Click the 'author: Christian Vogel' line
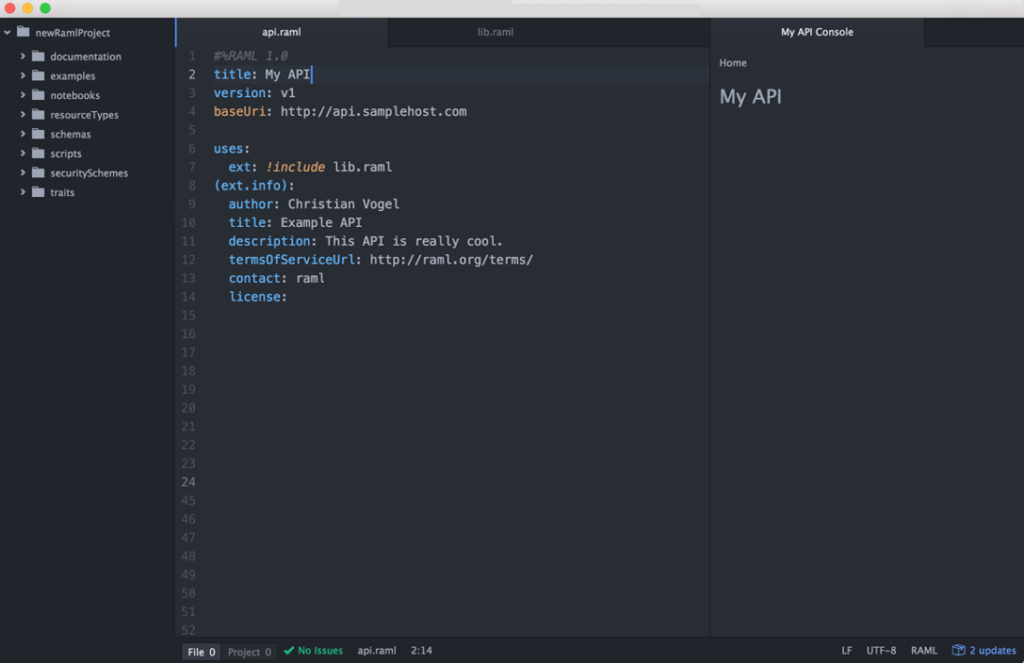The height and width of the screenshot is (663, 1024). click(x=313, y=204)
